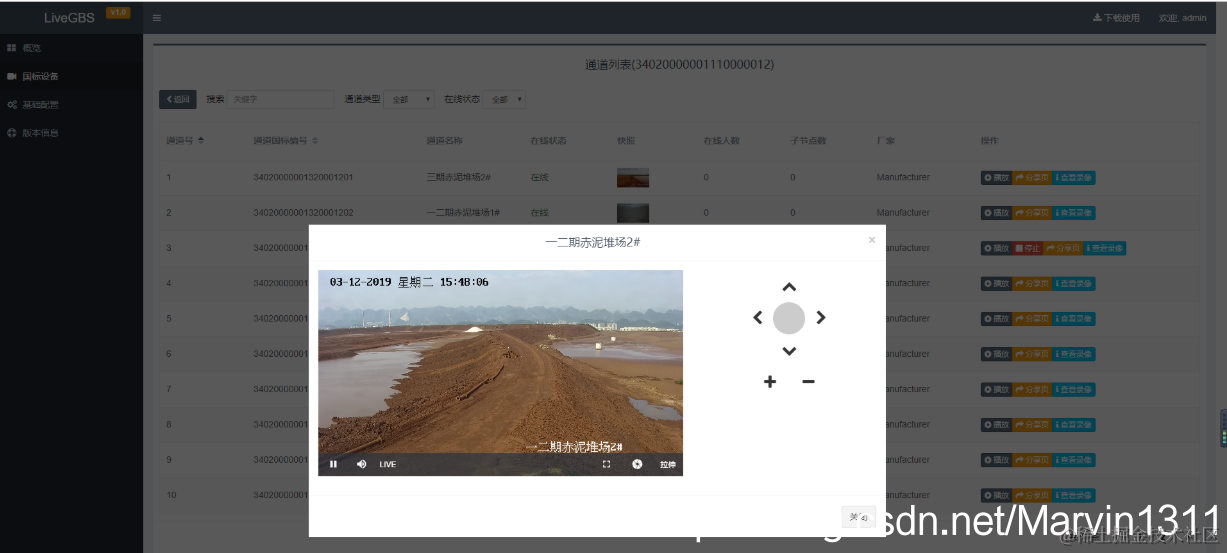Click 查看录像 button in row 9

coord(1074,460)
